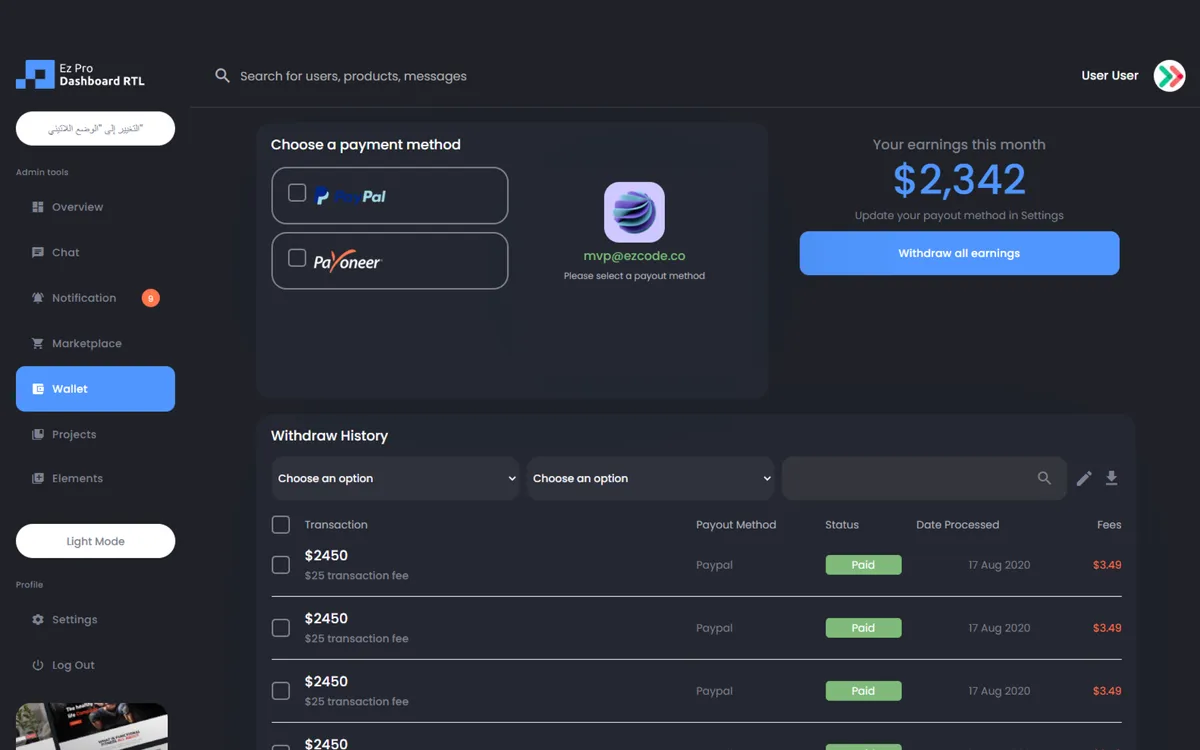Screen dimensions: 1200x750
Task: Click the Paid status badge in first row
Action: click(x=863, y=565)
